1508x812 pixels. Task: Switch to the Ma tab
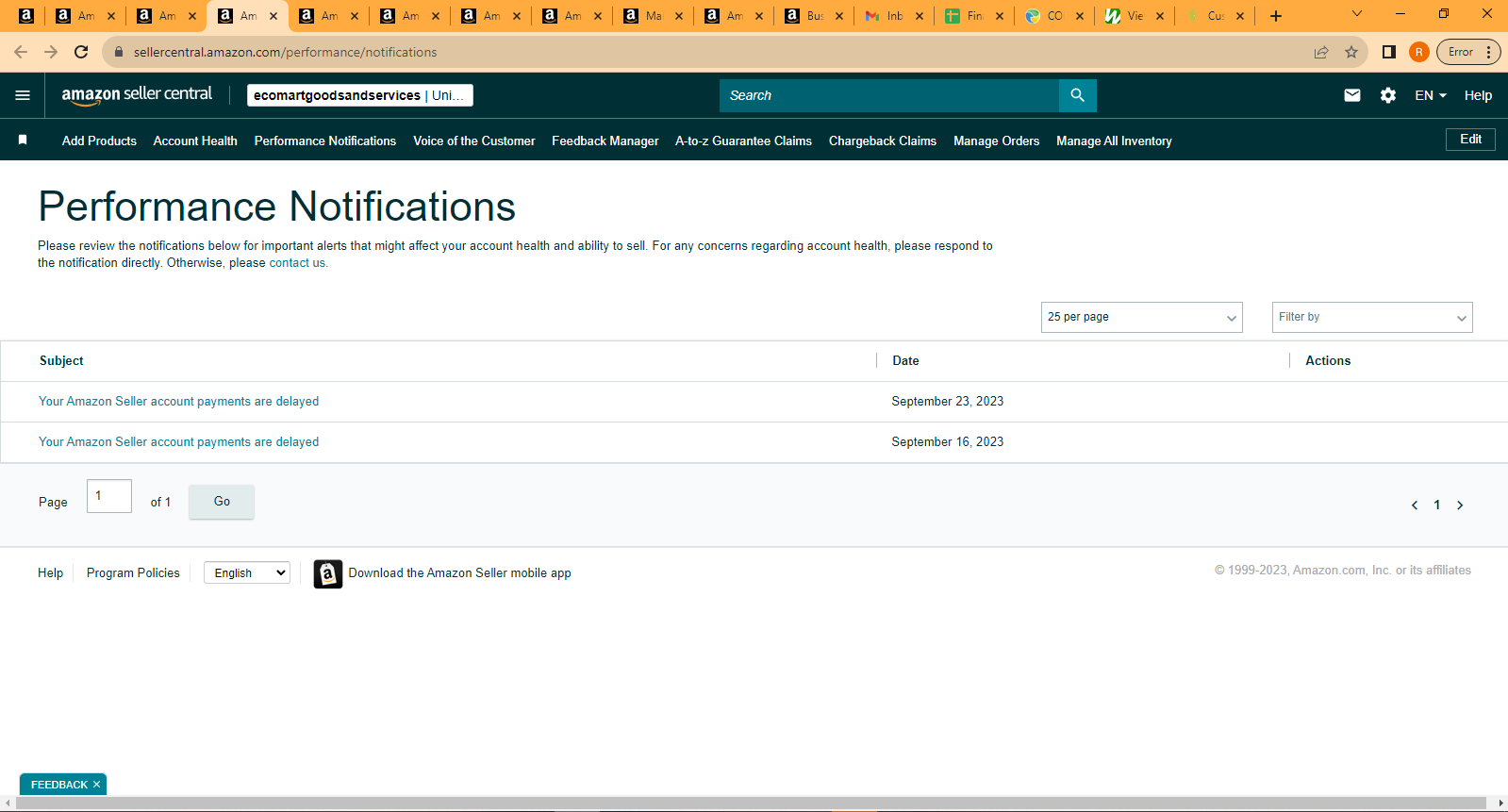pyautogui.click(x=653, y=16)
